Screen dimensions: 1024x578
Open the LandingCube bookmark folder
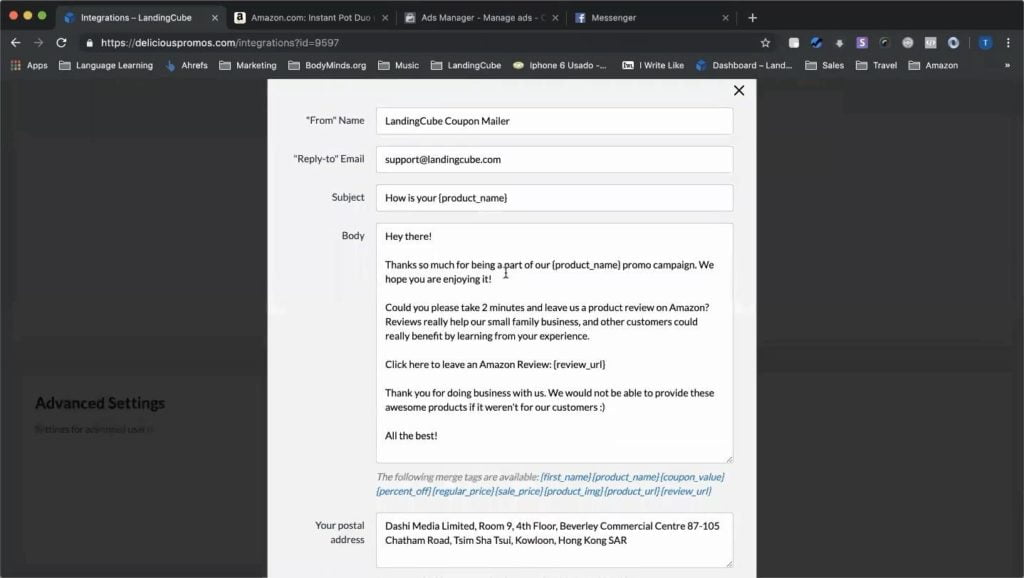click(466, 65)
